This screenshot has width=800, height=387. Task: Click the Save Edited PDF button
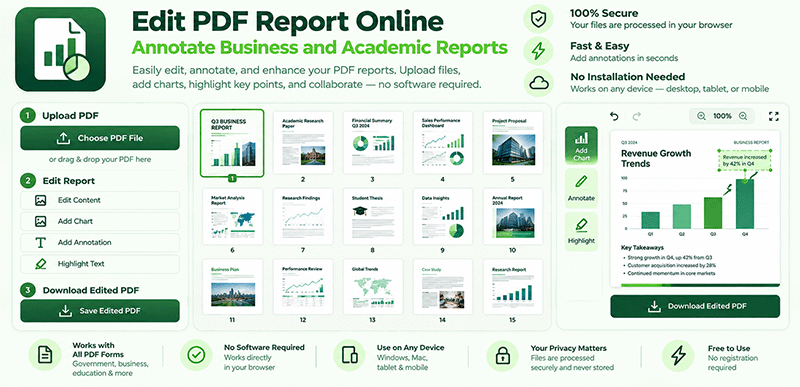100,311
